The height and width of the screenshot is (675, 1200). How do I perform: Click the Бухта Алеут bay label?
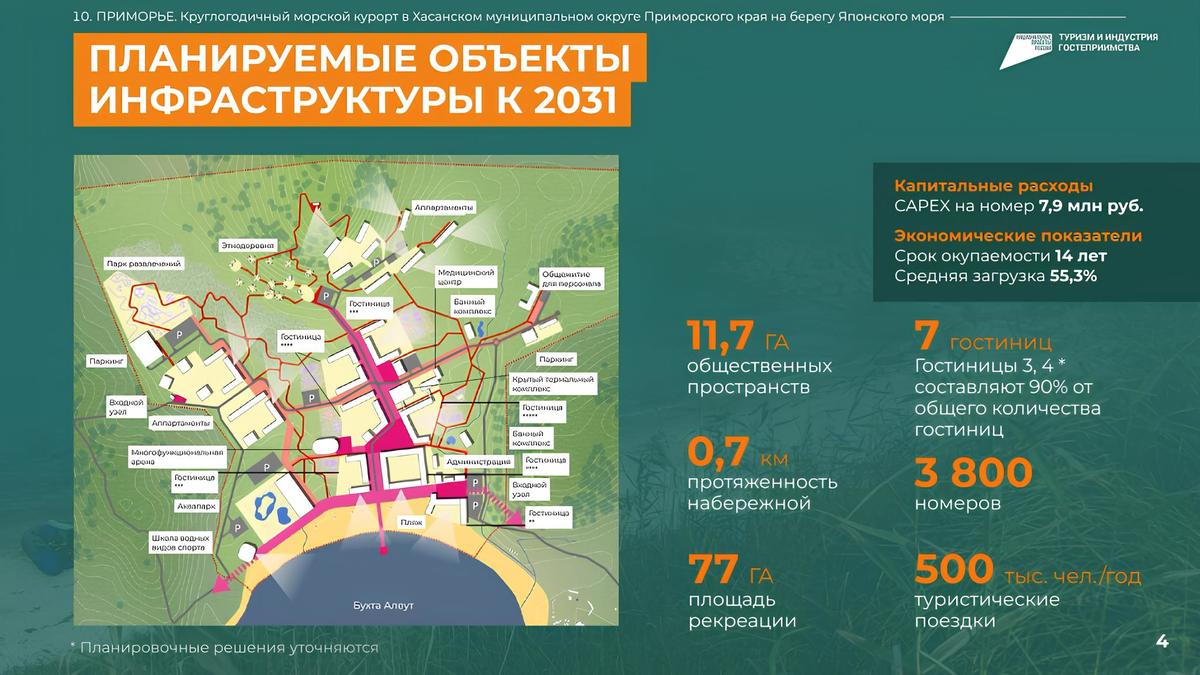point(383,607)
